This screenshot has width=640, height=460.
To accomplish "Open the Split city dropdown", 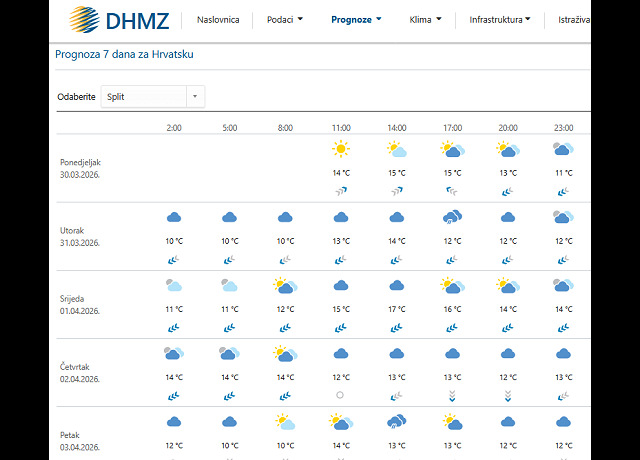I will (152, 97).
